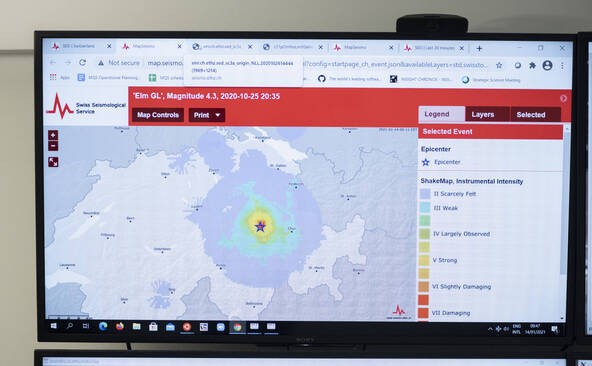Click the Selected Event header
This screenshot has width=592, height=366.
click(490, 131)
